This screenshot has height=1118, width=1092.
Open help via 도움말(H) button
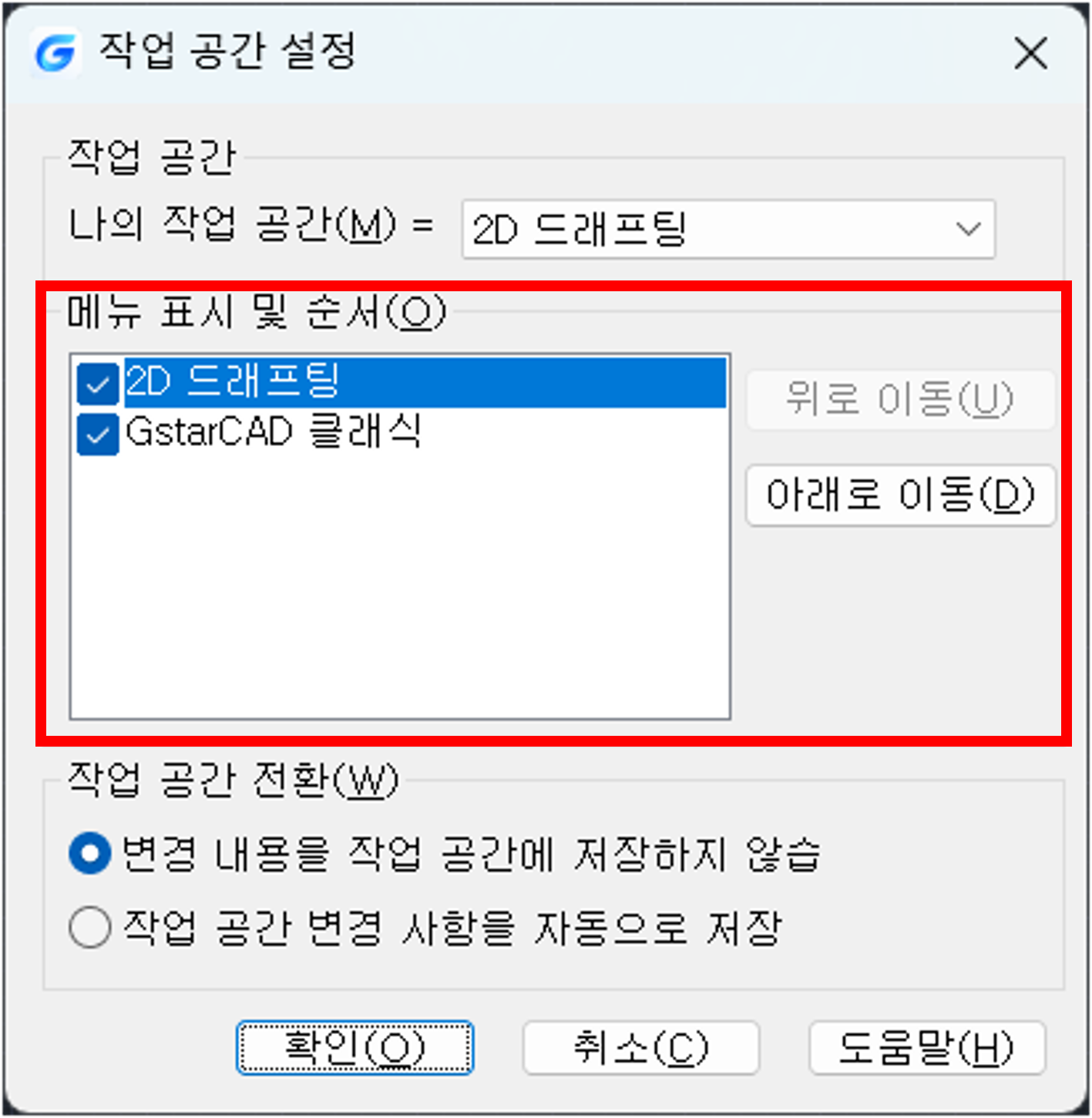click(927, 1048)
